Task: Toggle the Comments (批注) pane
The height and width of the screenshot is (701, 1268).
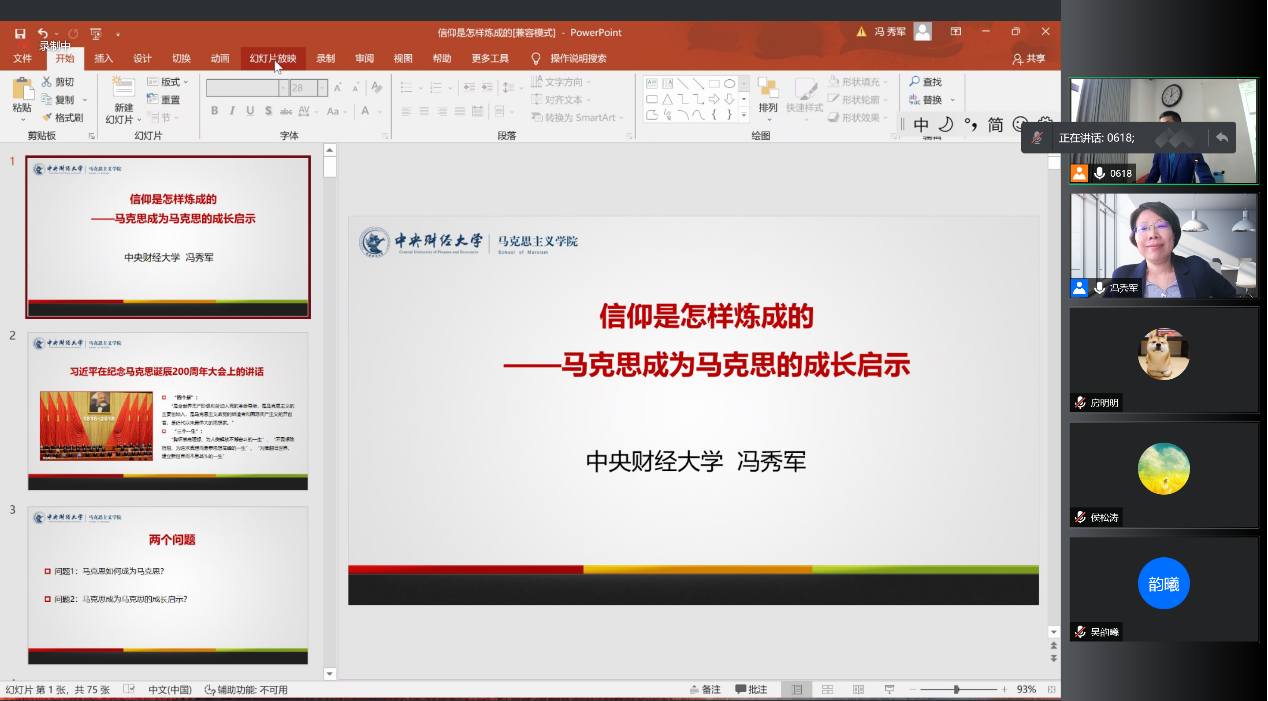Action: [751, 690]
